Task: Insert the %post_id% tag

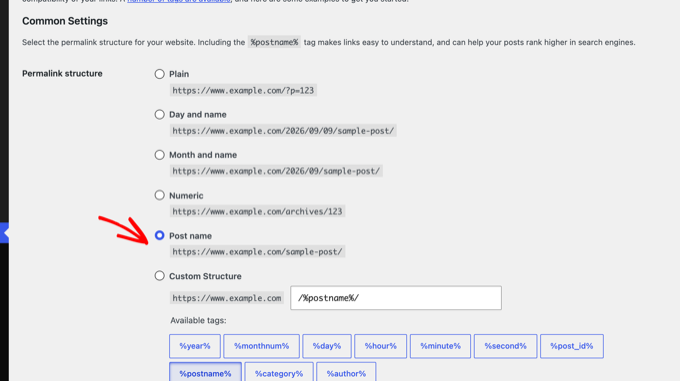Action: click(572, 346)
